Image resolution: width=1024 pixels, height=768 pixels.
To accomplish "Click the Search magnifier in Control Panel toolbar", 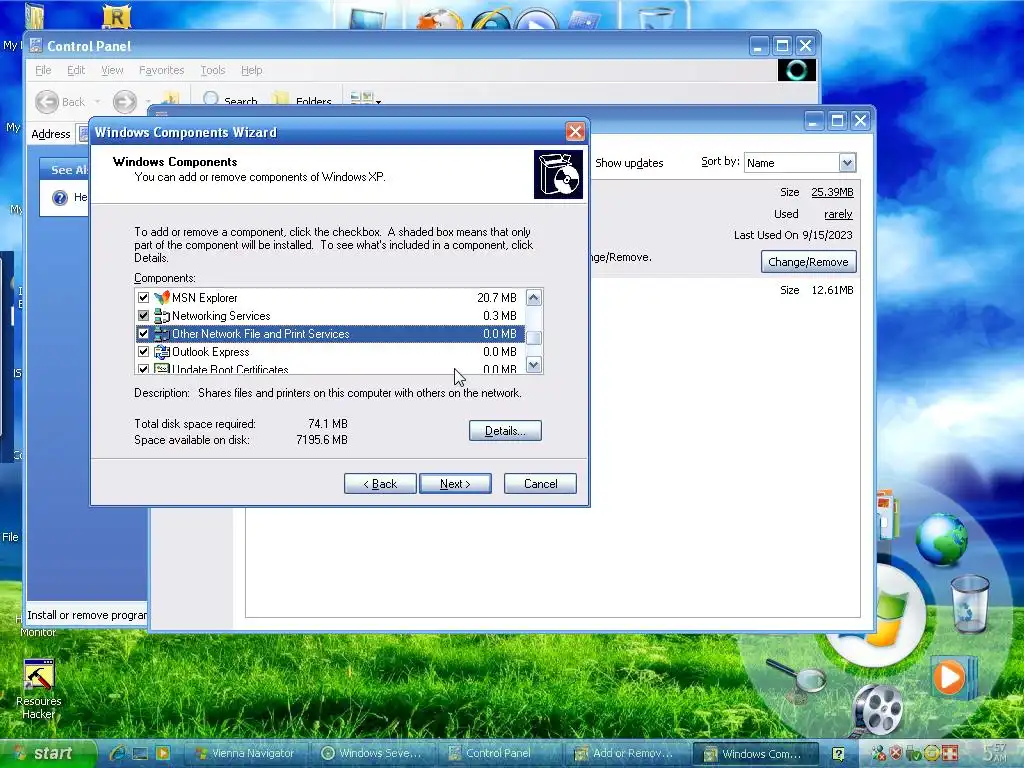I will [x=210, y=99].
